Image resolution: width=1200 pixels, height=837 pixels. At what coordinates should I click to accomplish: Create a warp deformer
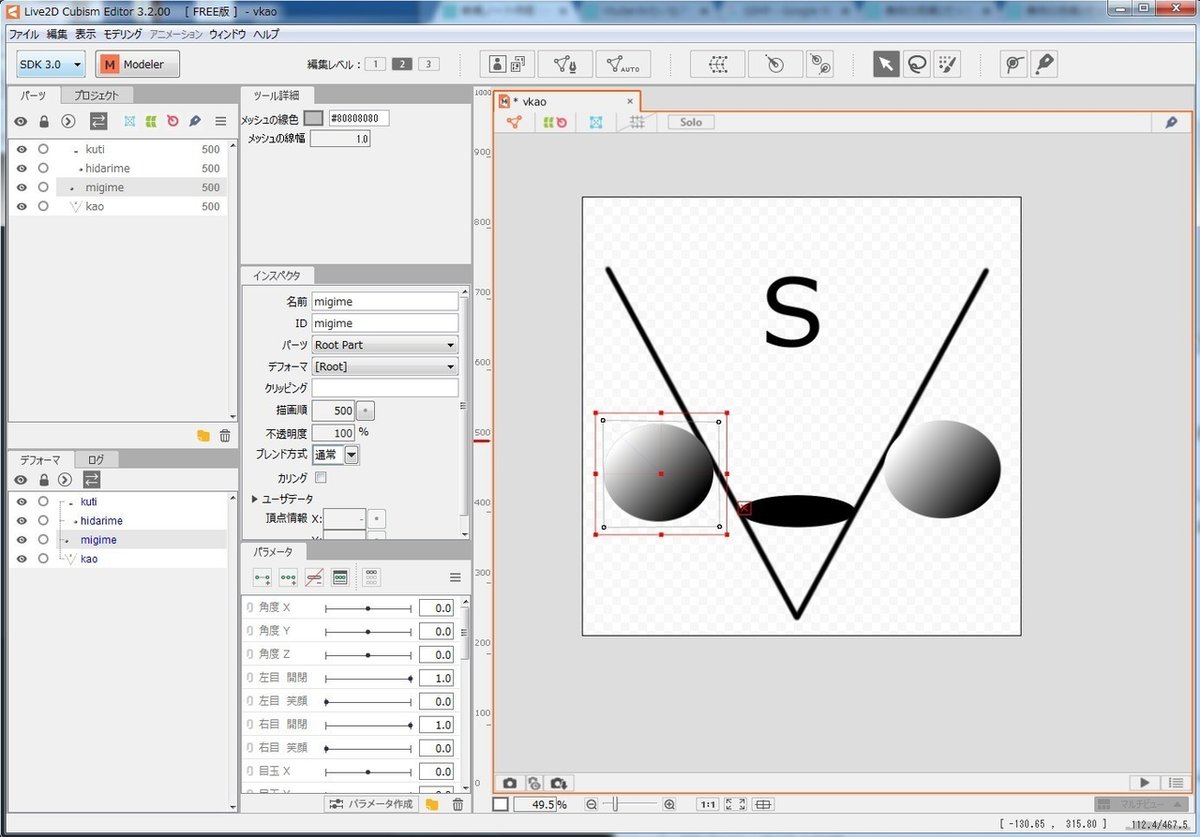[717, 64]
